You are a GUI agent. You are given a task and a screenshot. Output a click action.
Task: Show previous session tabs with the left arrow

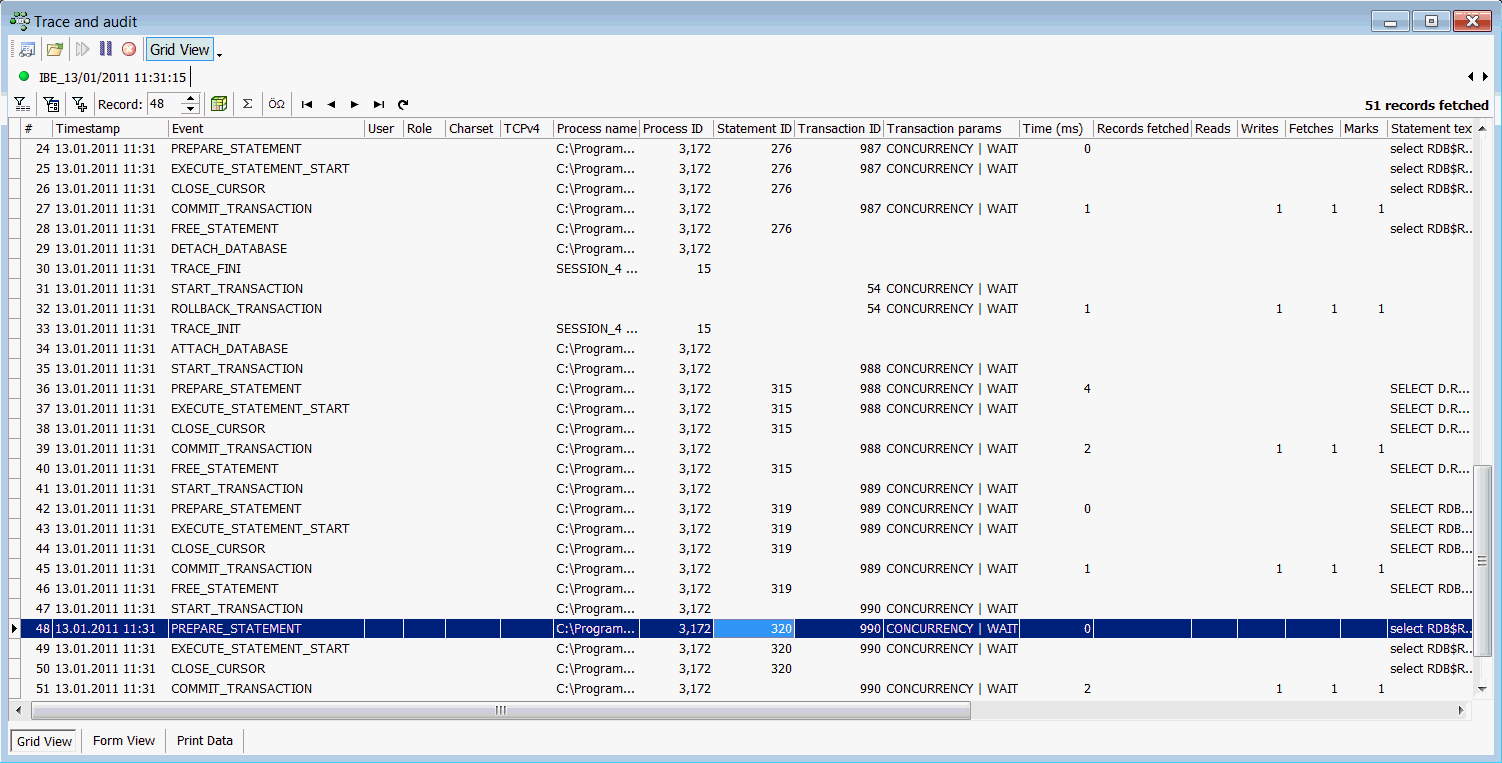tap(1471, 77)
